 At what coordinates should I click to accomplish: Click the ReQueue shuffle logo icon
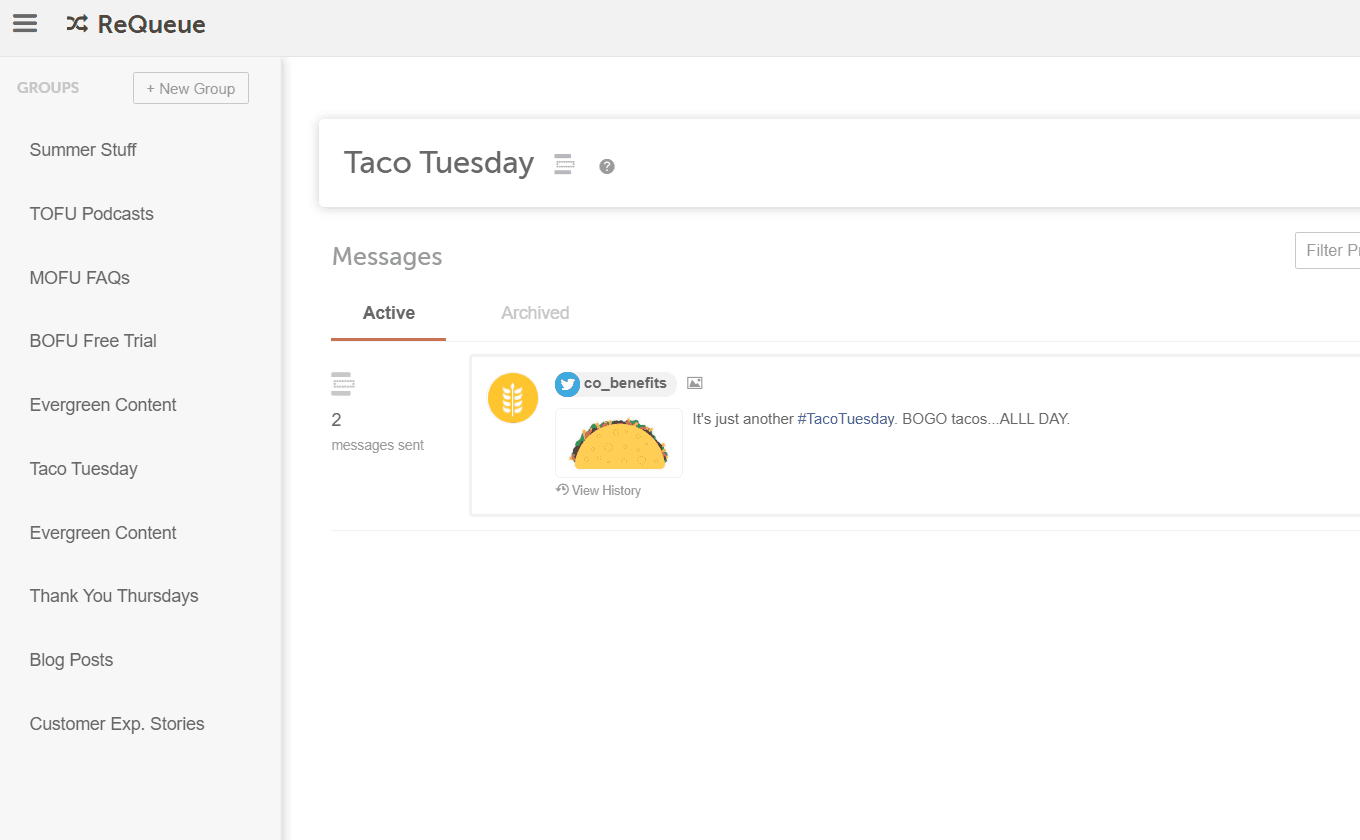pos(77,24)
